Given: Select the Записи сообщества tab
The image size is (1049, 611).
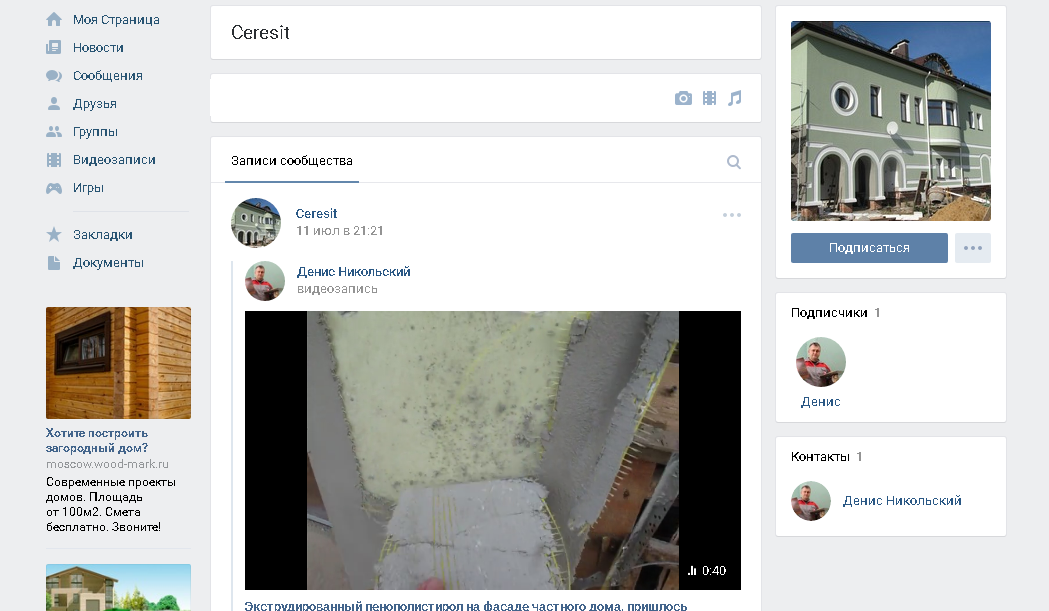Looking at the screenshot, I should click(292, 161).
